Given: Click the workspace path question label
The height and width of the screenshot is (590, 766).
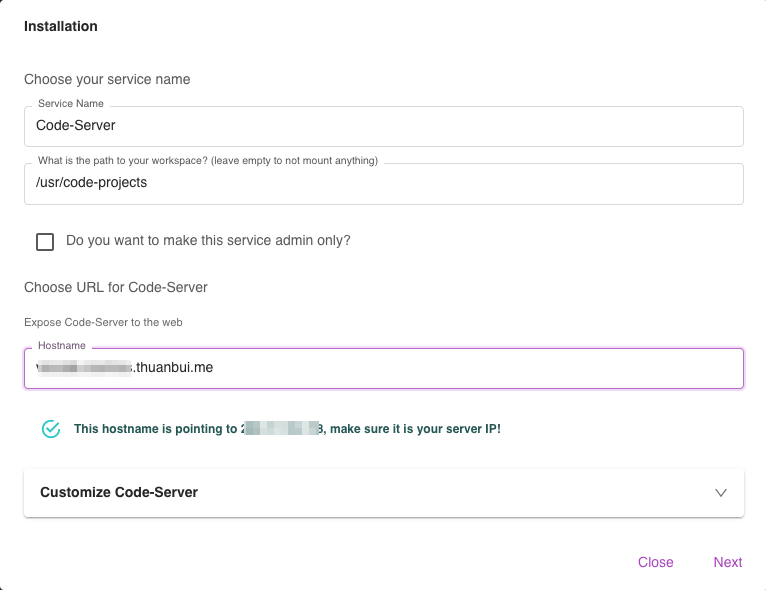Looking at the screenshot, I should tap(208, 161).
